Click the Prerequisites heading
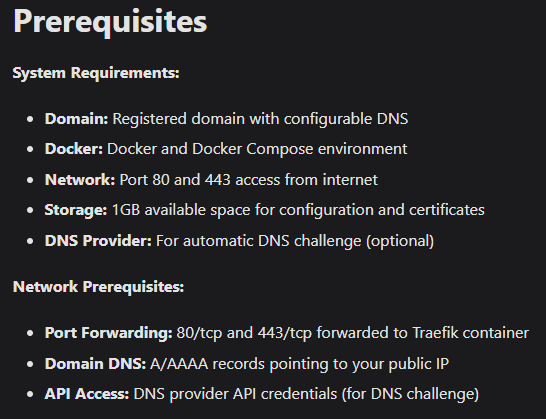The width and height of the screenshot is (546, 419). point(110,22)
